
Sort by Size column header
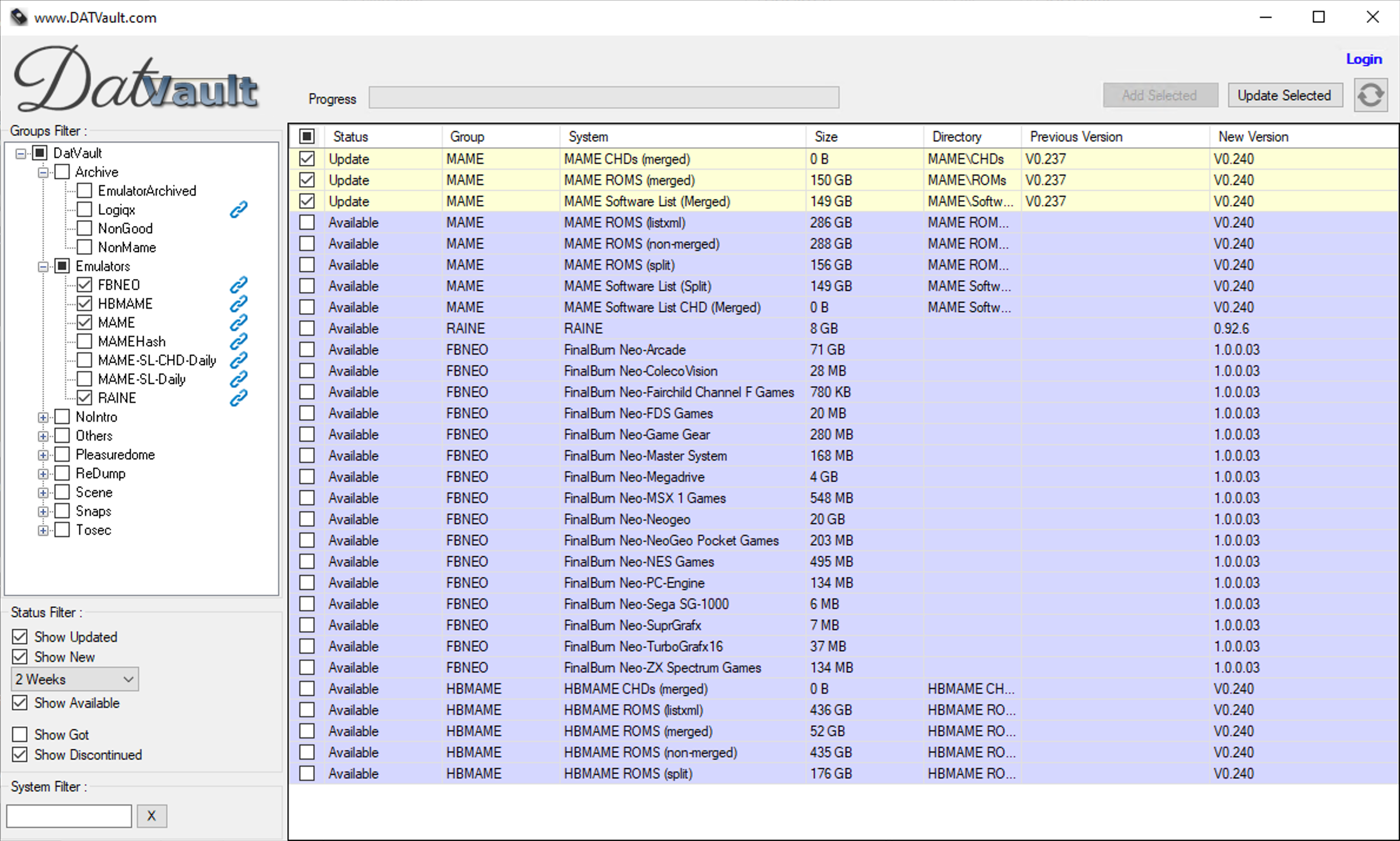coord(865,137)
